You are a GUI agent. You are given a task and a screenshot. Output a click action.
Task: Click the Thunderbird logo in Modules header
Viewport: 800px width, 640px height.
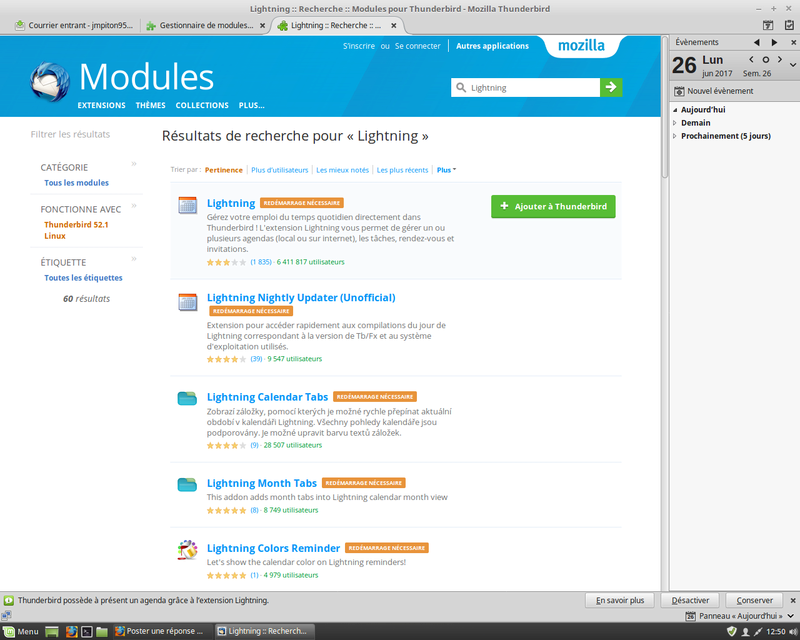tap(49, 82)
